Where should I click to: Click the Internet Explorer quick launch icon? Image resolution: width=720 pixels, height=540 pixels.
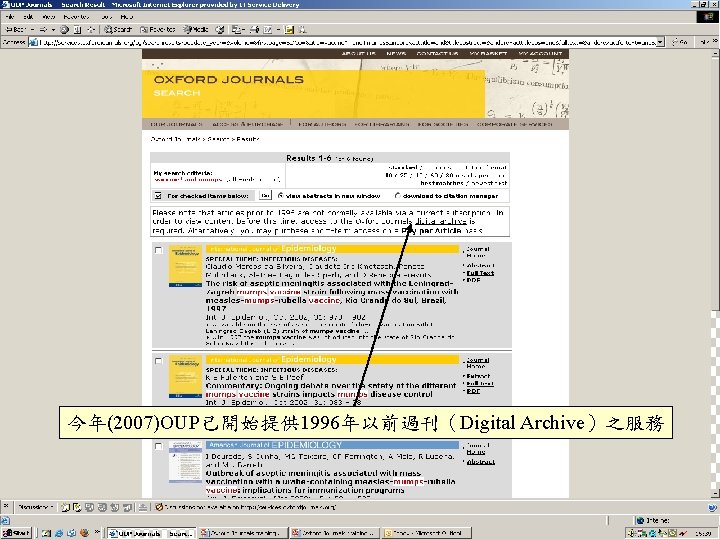pyautogui.click(x=59, y=533)
